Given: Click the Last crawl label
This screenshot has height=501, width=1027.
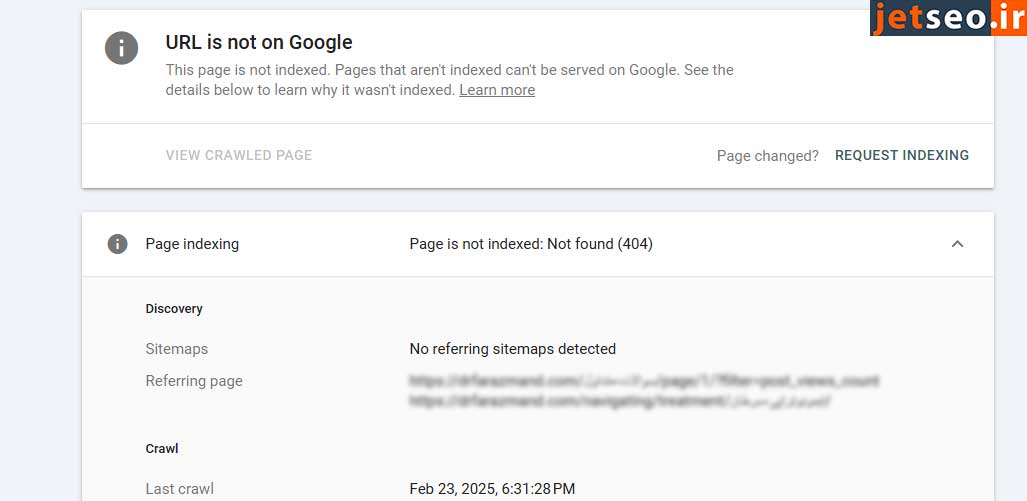Looking at the screenshot, I should 180,489.
